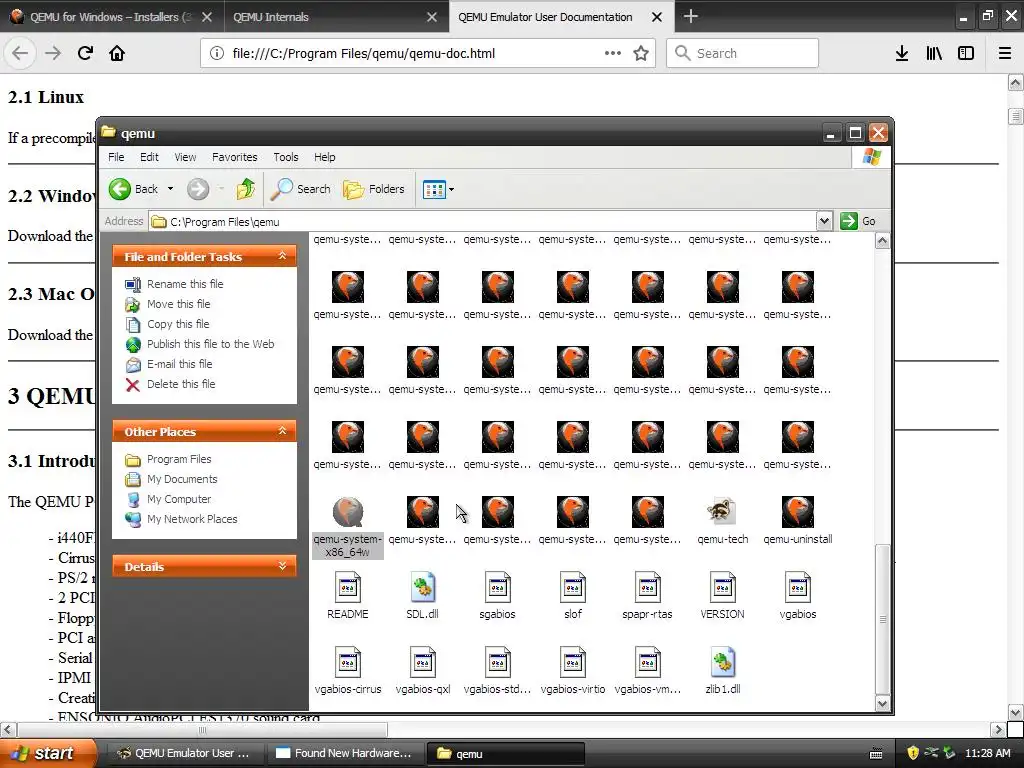Click the browser Home icon
The height and width of the screenshot is (768, 1024).
(x=117, y=53)
